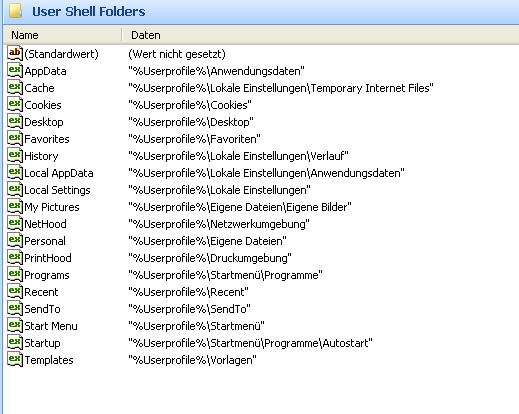Image resolution: width=519 pixels, height=414 pixels.
Task: Click the Personal data path Eigene Dateien
Action: (x=207, y=241)
